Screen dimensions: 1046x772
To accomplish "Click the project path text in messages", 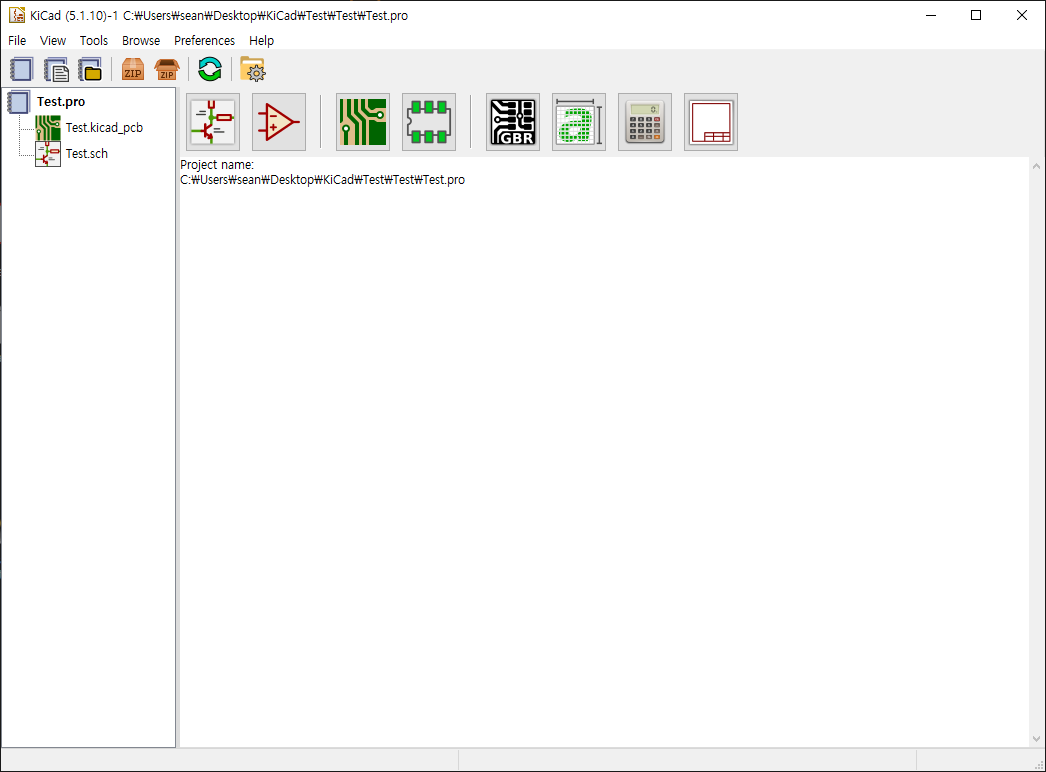I will click(322, 180).
